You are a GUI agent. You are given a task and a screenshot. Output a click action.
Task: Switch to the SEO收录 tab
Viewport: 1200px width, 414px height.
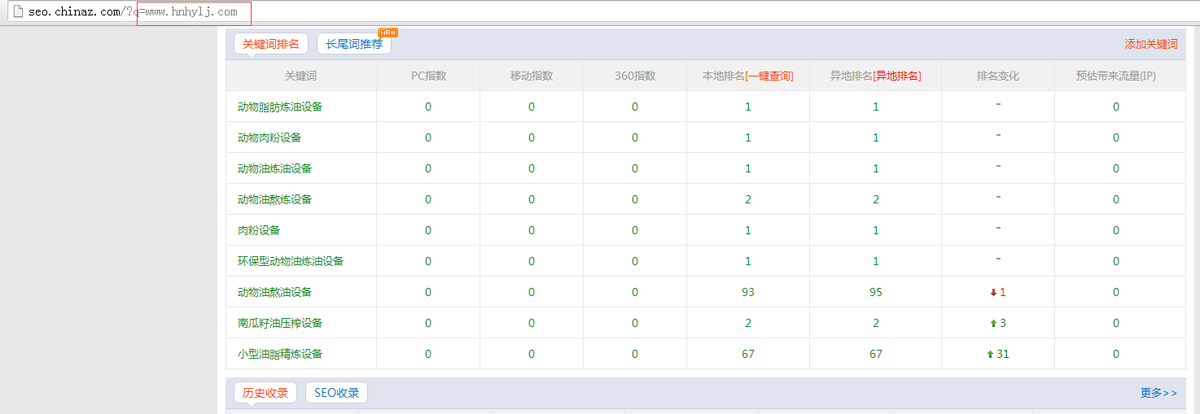click(x=336, y=393)
